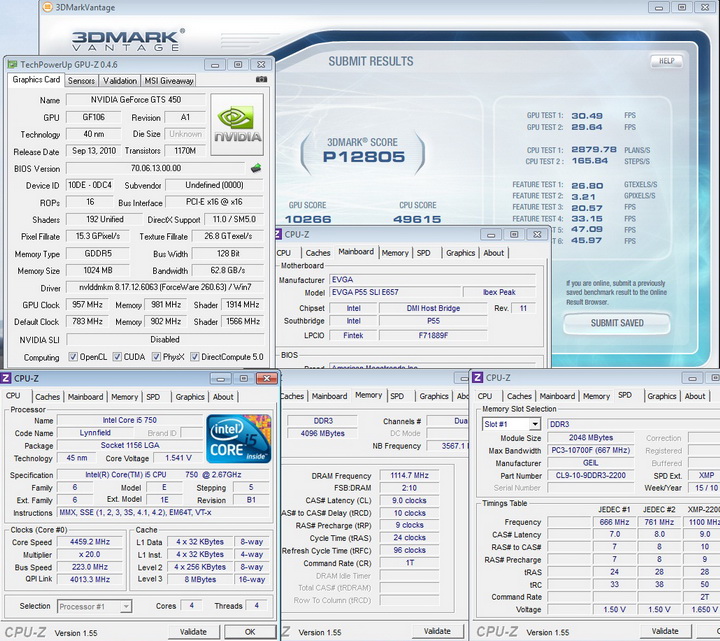The height and width of the screenshot is (641, 720).
Task: Click the mainboard model EVGA P55 SLI E657
Action: tap(395, 292)
